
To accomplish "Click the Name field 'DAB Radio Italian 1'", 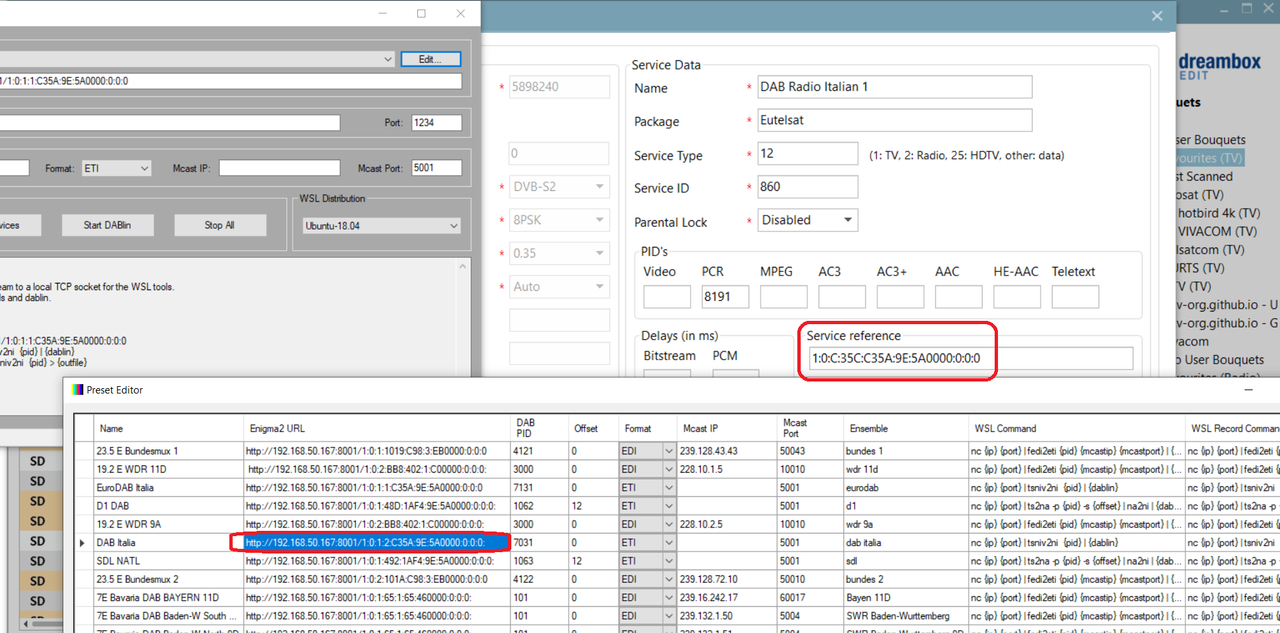I will click(x=893, y=87).
